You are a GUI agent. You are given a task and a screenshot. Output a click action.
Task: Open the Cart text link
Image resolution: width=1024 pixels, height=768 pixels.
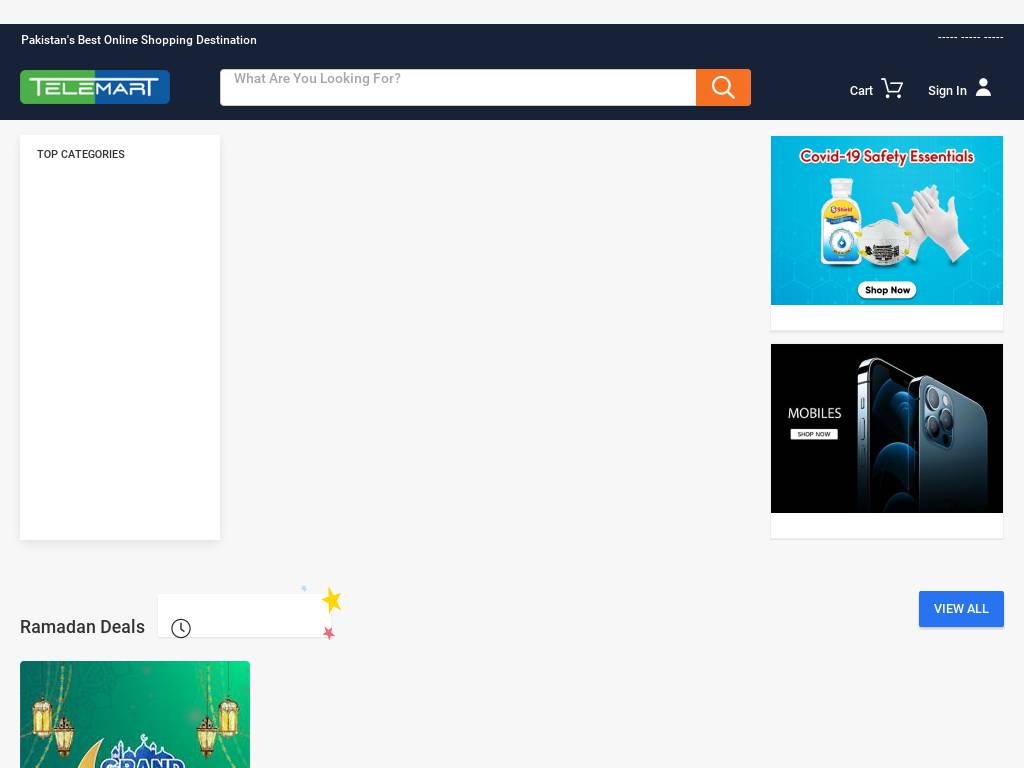(861, 91)
